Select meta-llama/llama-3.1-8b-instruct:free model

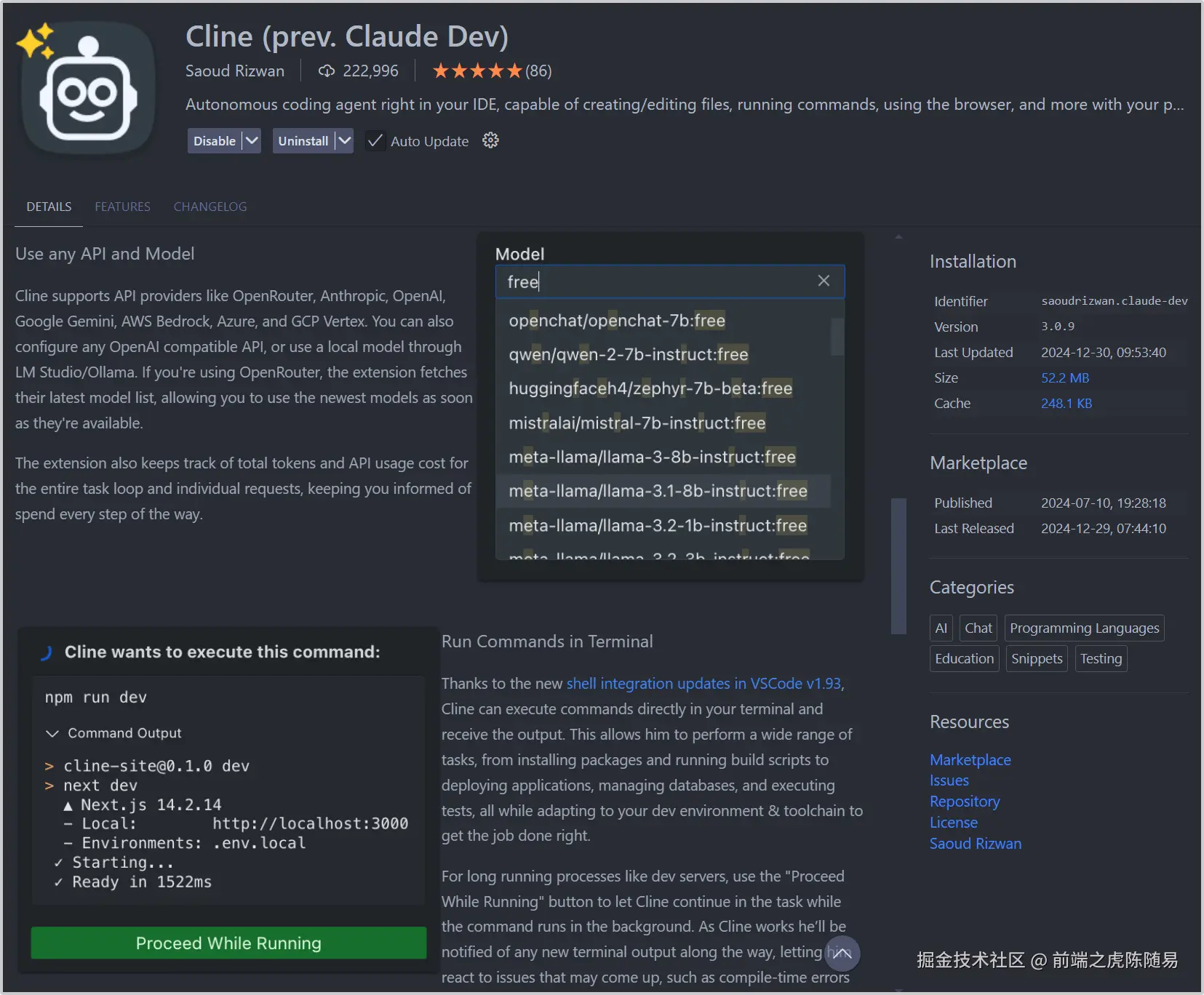pos(663,491)
